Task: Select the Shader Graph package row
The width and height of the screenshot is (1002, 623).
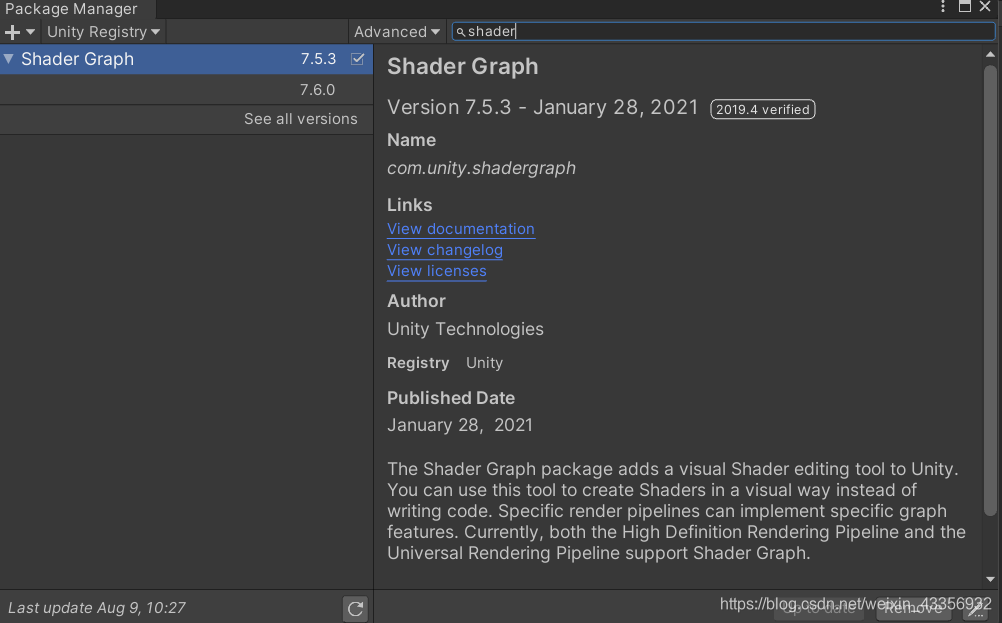Action: pos(186,59)
